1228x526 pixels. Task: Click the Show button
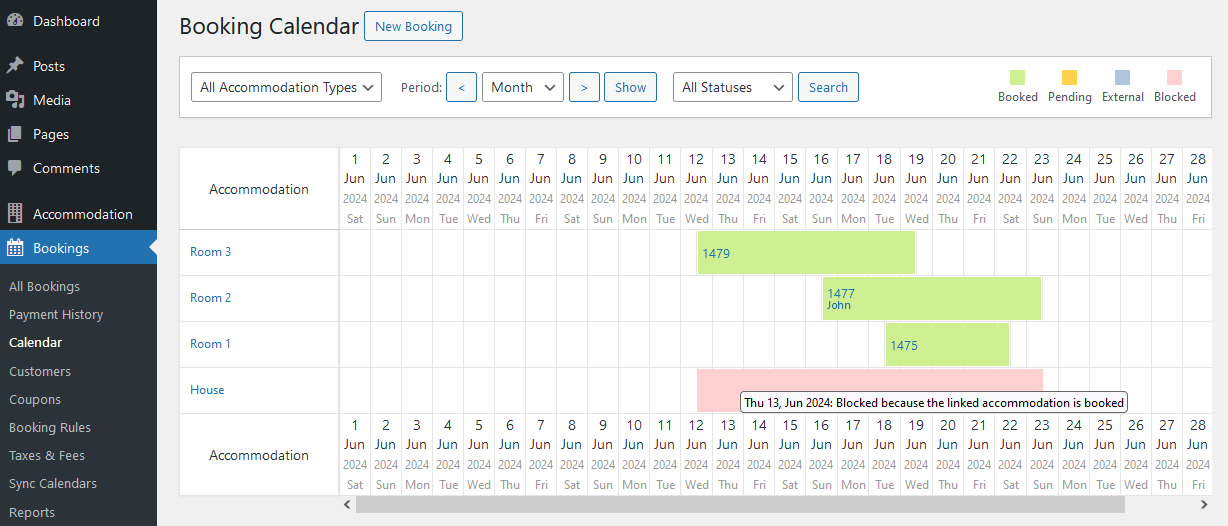631,87
